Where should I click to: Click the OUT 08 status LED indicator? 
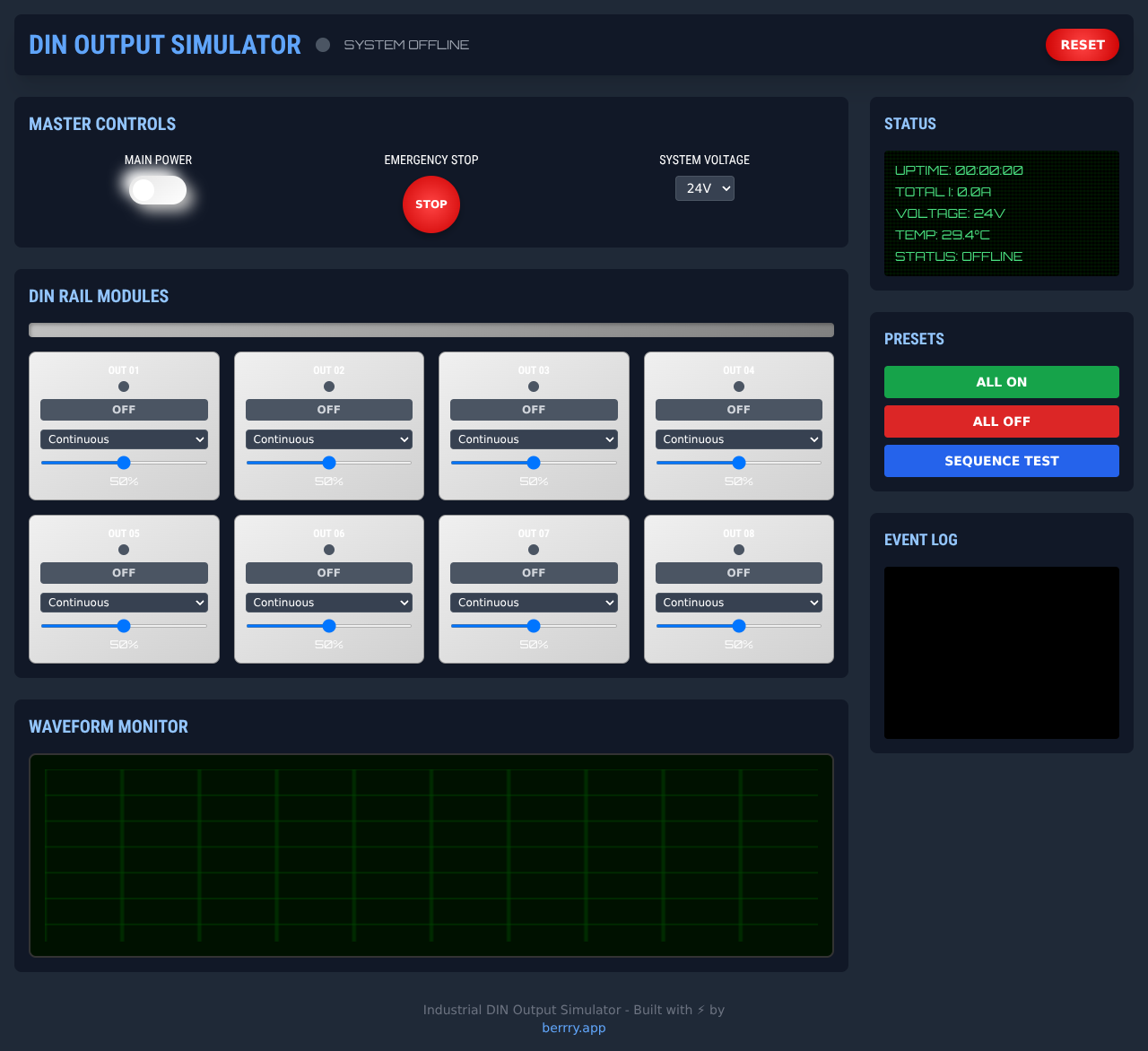[738, 549]
